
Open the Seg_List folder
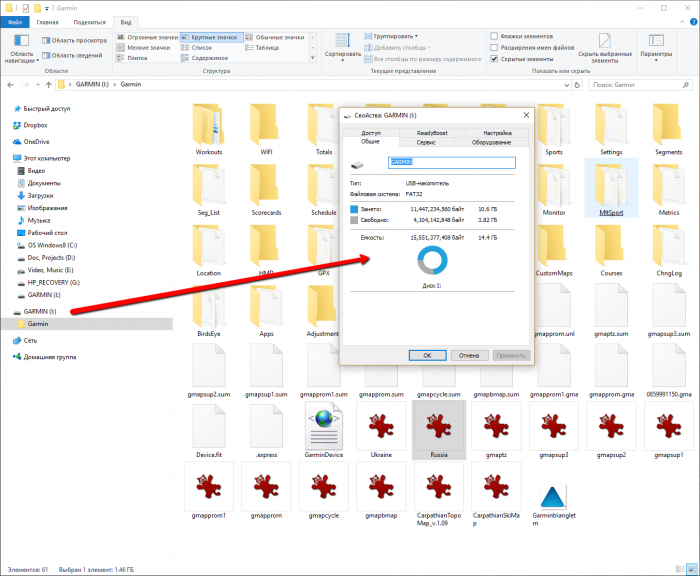point(208,190)
